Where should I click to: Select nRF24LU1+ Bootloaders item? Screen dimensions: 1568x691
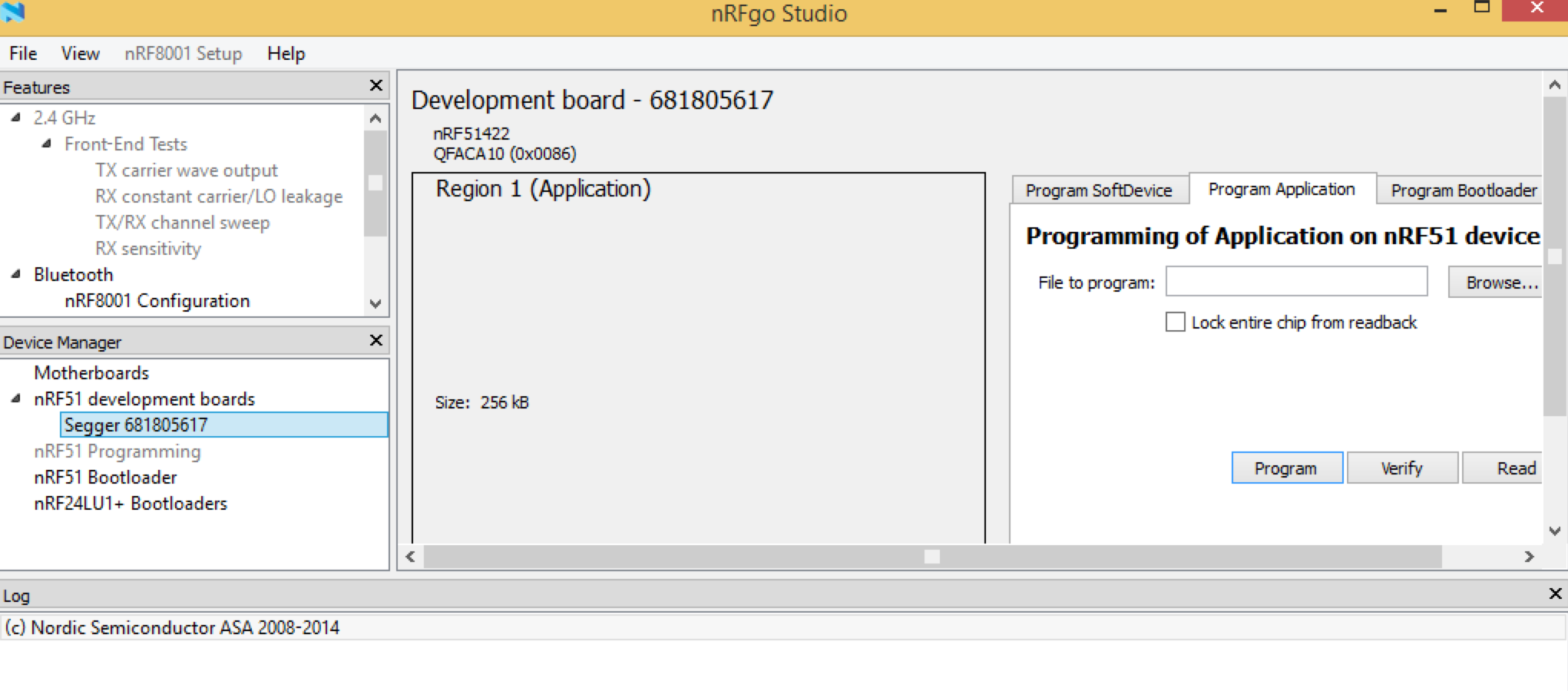[x=131, y=504]
